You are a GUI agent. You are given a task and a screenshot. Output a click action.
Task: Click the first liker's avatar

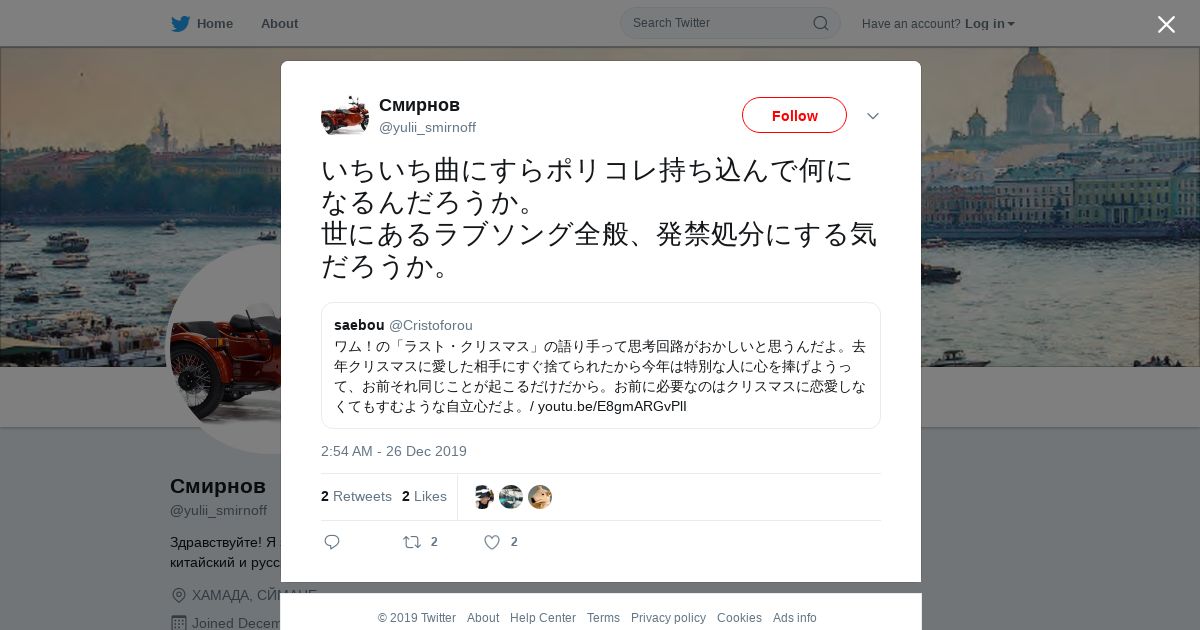click(482, 497)
